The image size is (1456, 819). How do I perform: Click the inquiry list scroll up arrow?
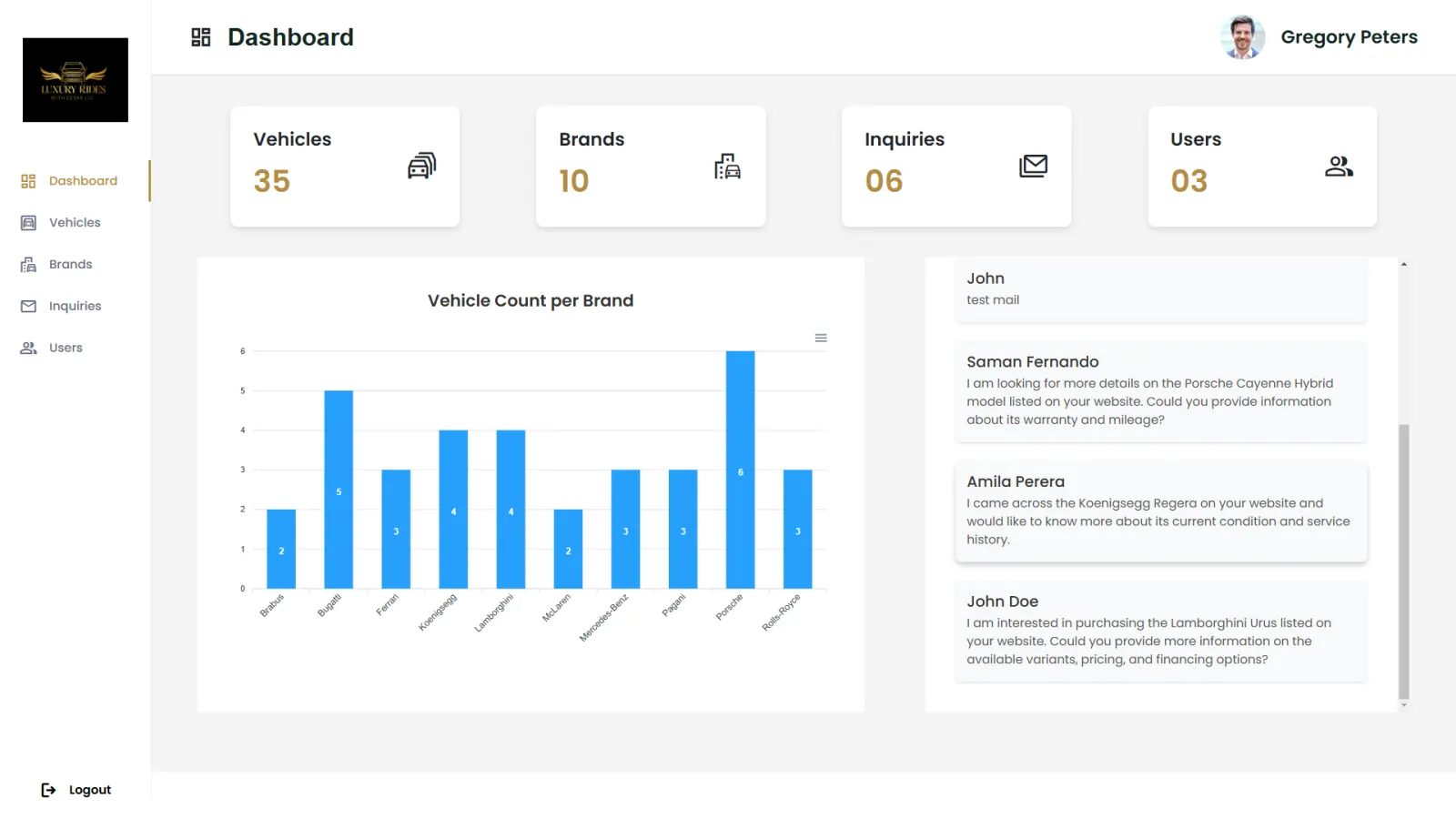(x=1404, y=264)
